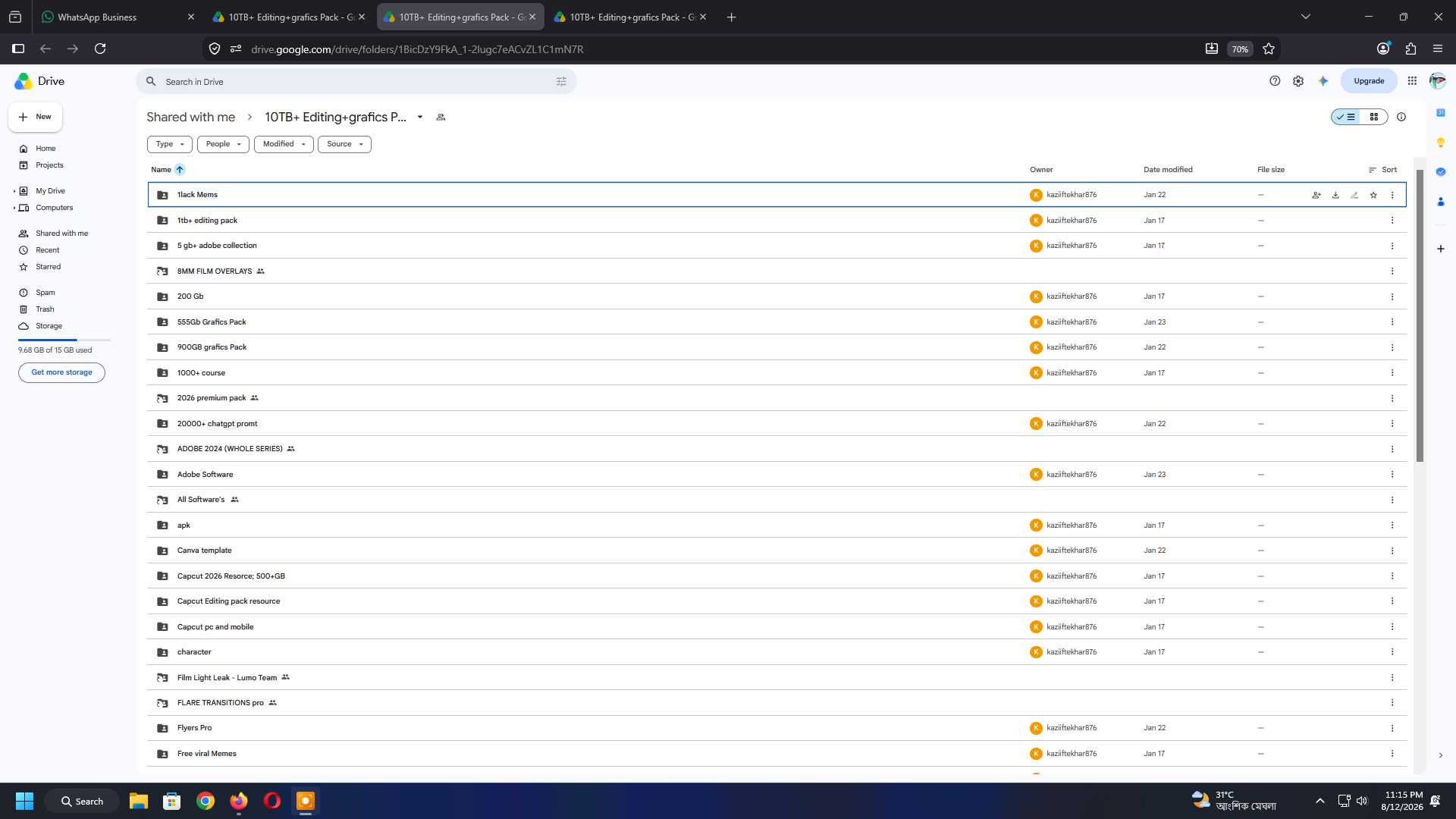Open Recent files section
The height and width of the screenshot is (819, 1456).
click(47, 250)
